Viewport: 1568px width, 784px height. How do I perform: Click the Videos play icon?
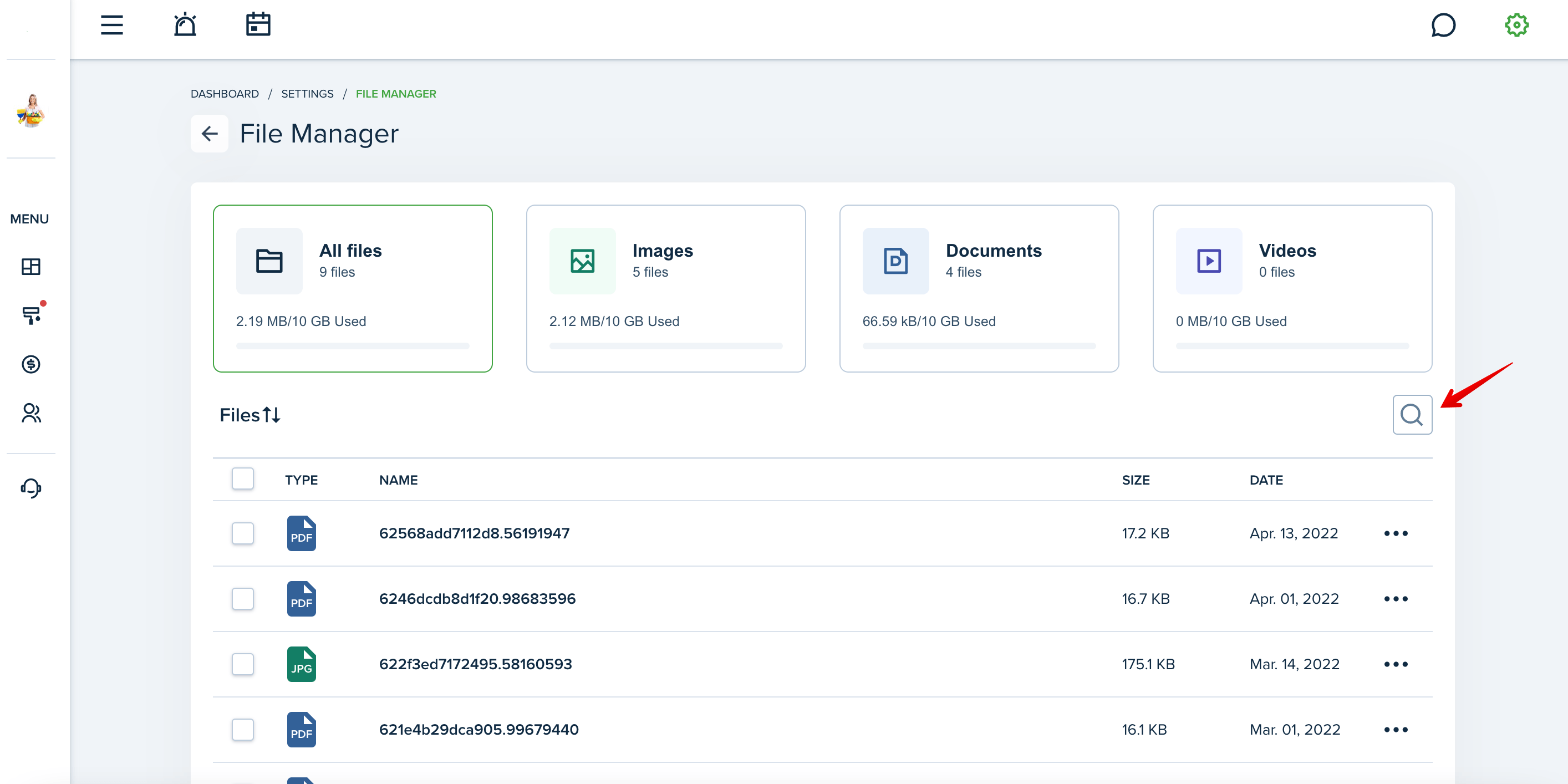[1209, 261]
